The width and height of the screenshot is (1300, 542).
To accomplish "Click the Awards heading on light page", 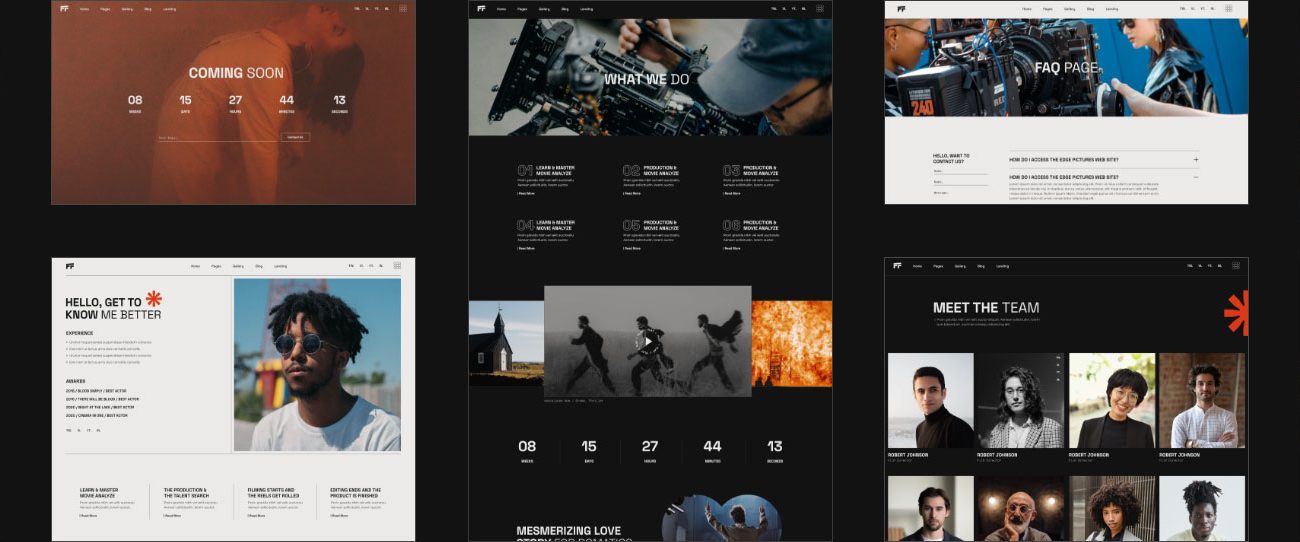I will coord(74,381).
